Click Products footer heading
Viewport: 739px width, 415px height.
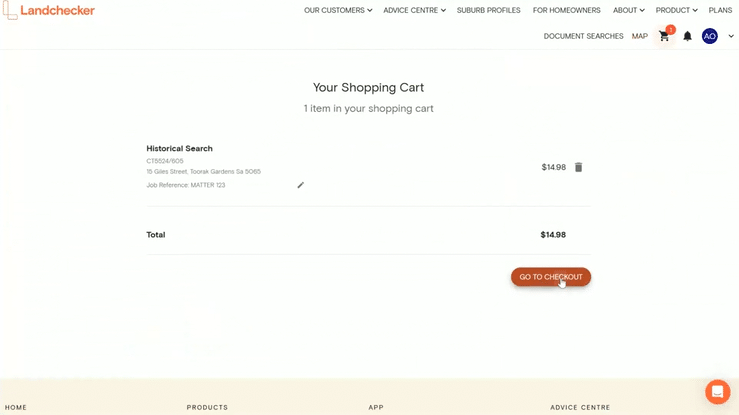pos(207,407)
